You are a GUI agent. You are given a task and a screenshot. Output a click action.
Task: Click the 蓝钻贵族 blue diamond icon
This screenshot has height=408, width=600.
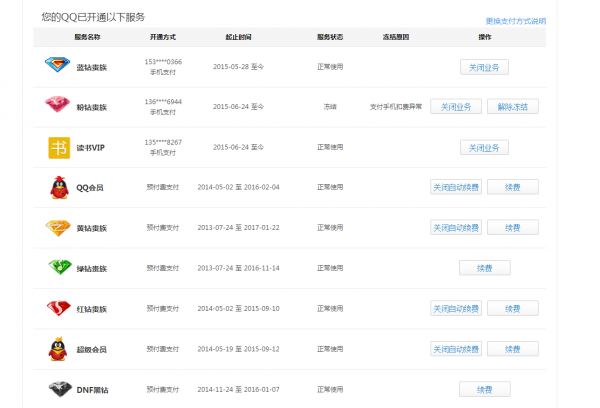point(57,64)
